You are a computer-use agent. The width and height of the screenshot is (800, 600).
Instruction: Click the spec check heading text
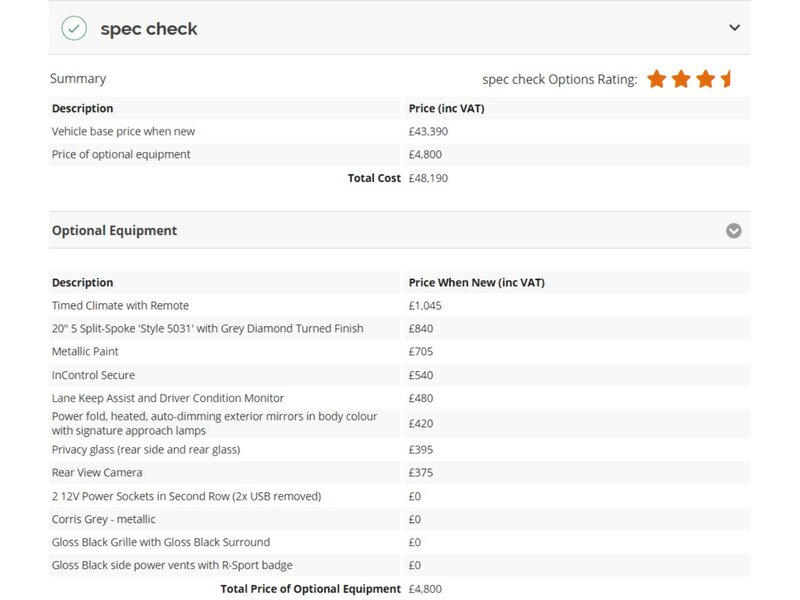click(148, 29)
